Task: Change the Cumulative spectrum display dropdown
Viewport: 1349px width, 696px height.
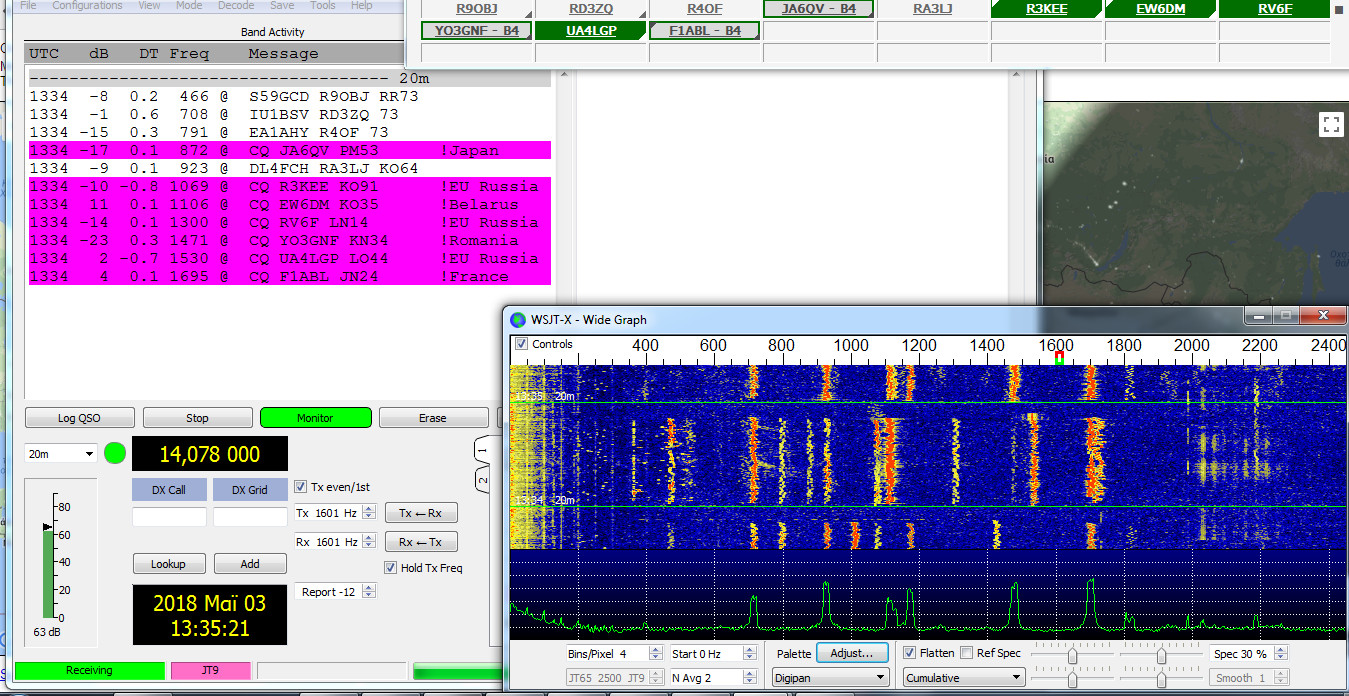Action: [x=962, y=677]
